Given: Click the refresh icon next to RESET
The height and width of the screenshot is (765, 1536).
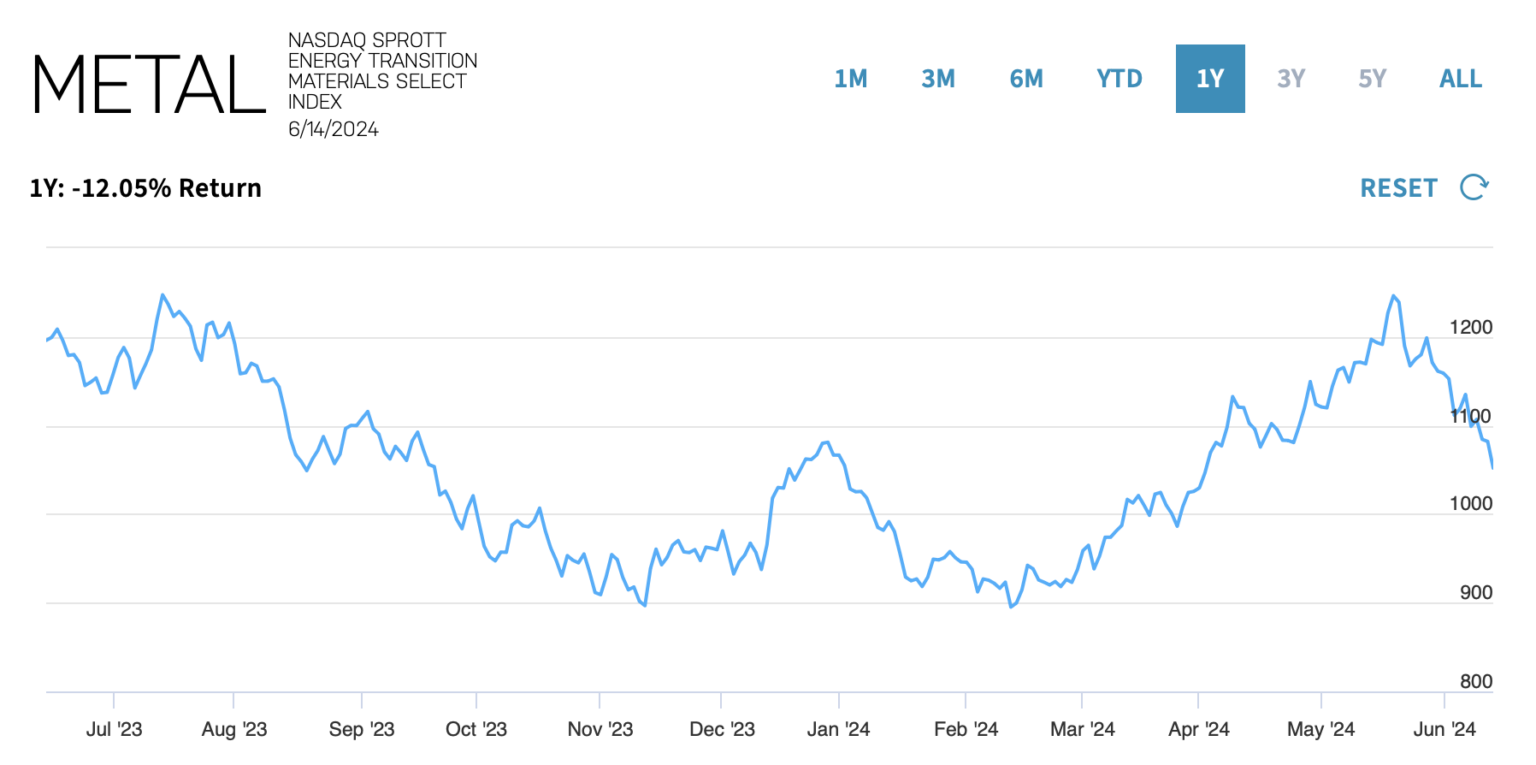Looking at the screenshot, I should pyautogui.click(x=1474, y=188).
